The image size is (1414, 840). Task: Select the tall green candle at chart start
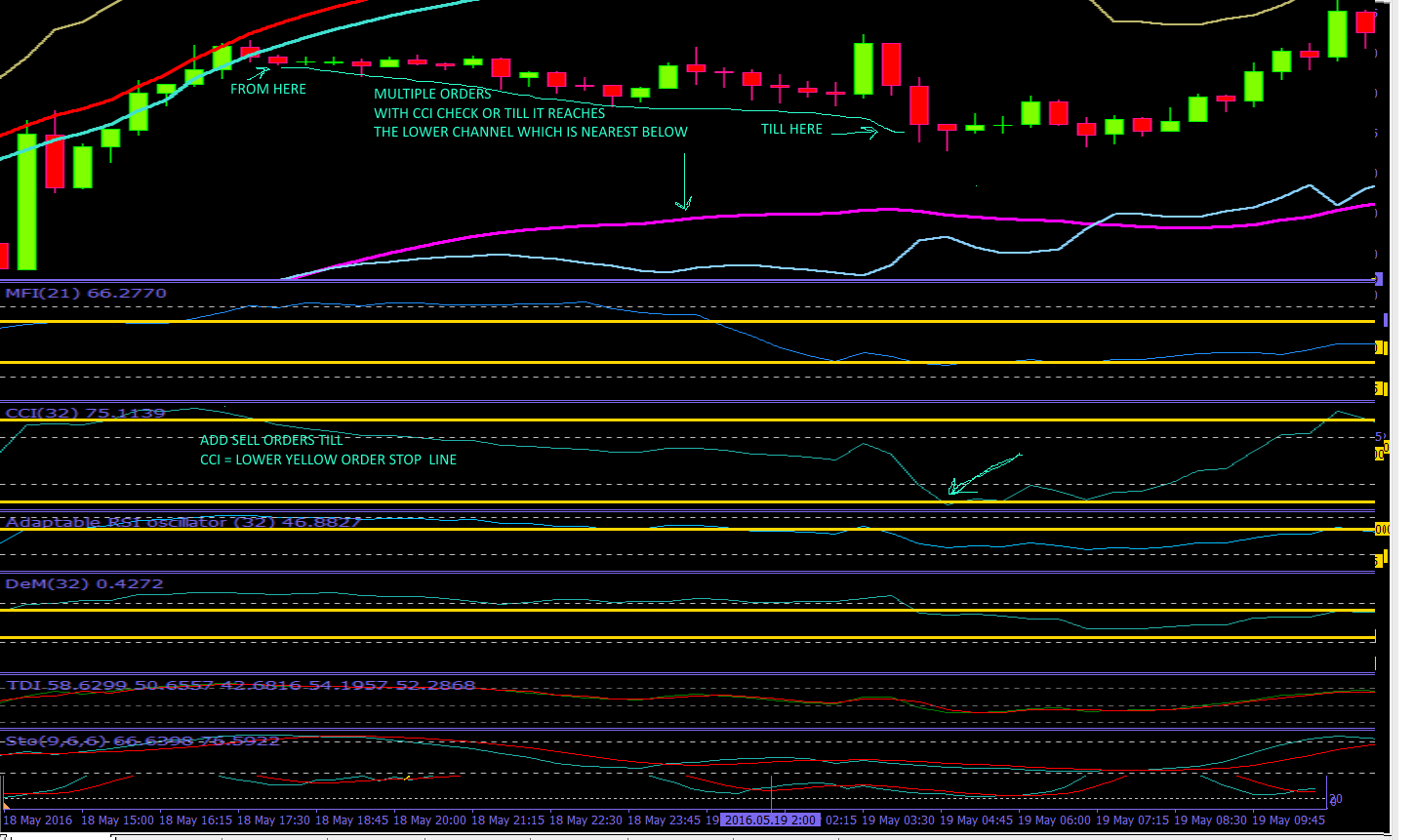[27, 202]
